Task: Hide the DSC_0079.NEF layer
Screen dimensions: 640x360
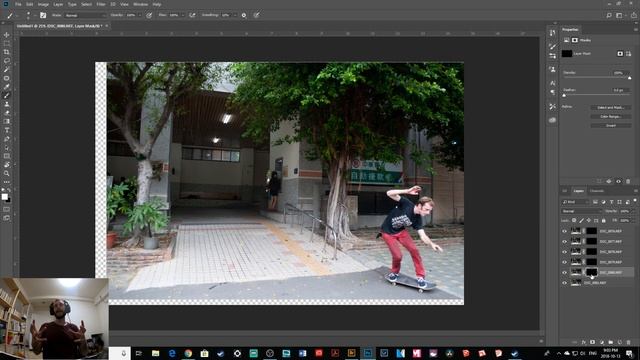Action: pyautogui.click(x=564, y=262)
